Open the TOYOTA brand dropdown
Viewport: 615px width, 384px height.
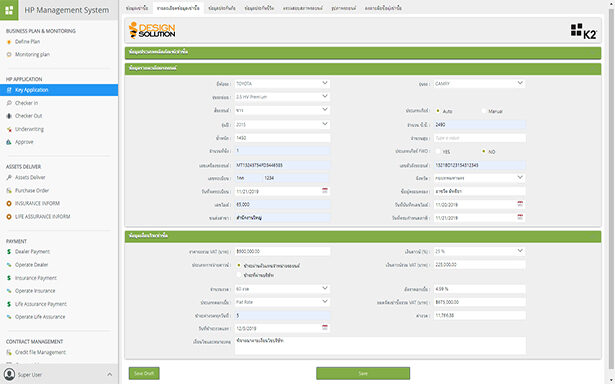tap(282, 84)
